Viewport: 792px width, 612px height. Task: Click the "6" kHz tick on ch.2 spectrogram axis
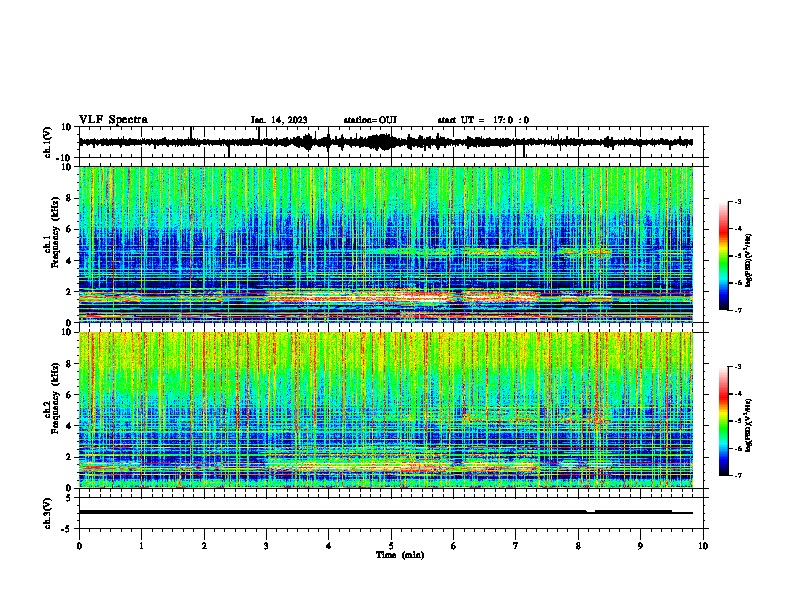coord(70,395)
